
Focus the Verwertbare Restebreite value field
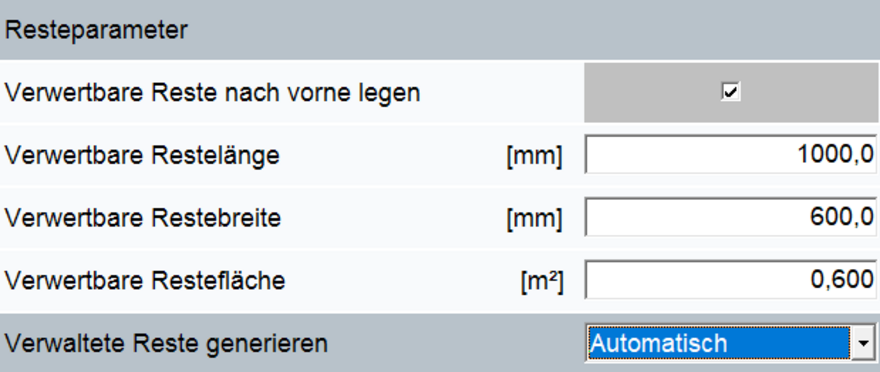coord(730,217)
